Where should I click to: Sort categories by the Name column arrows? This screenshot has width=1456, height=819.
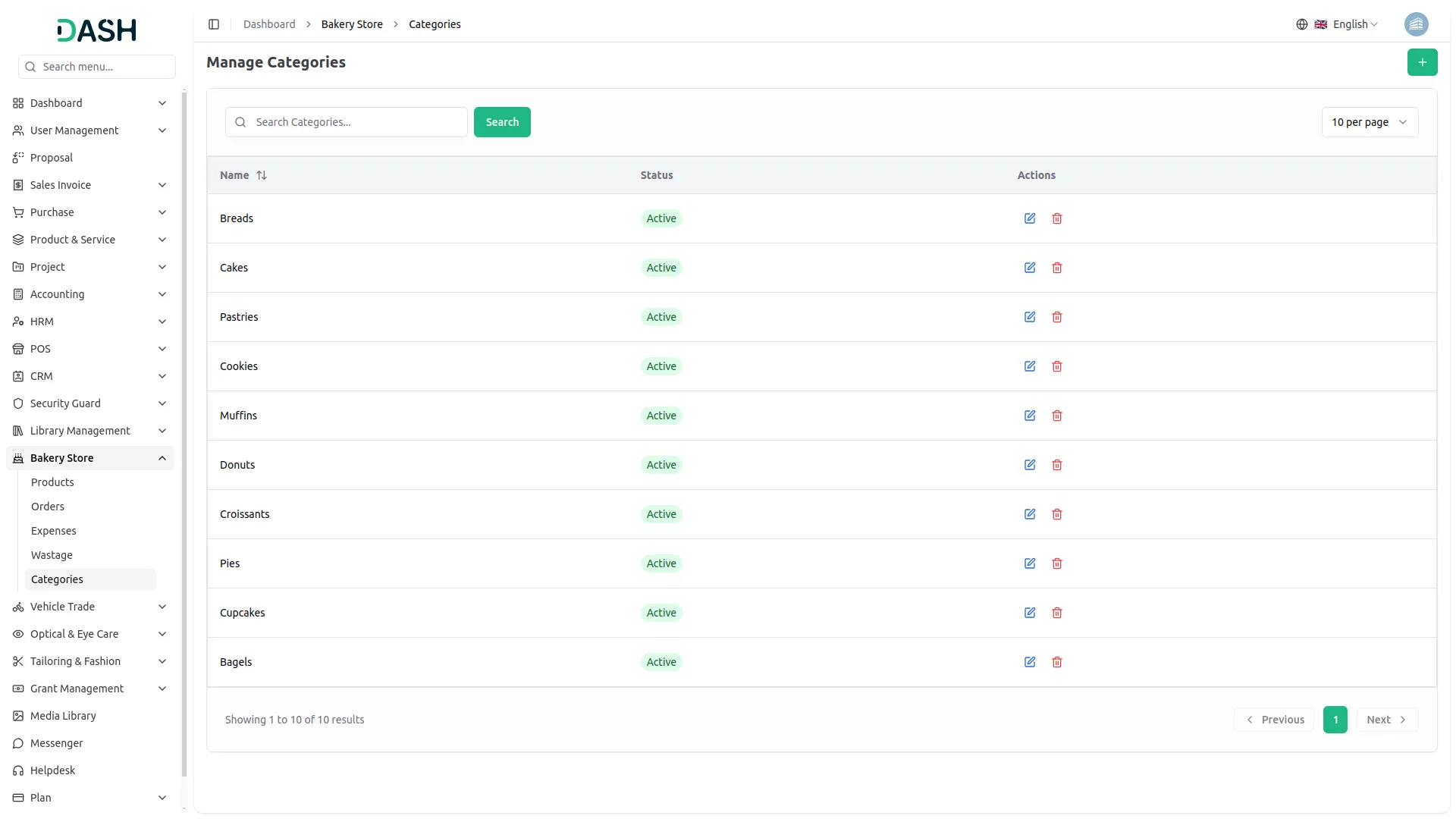click(x=262, y=175)
